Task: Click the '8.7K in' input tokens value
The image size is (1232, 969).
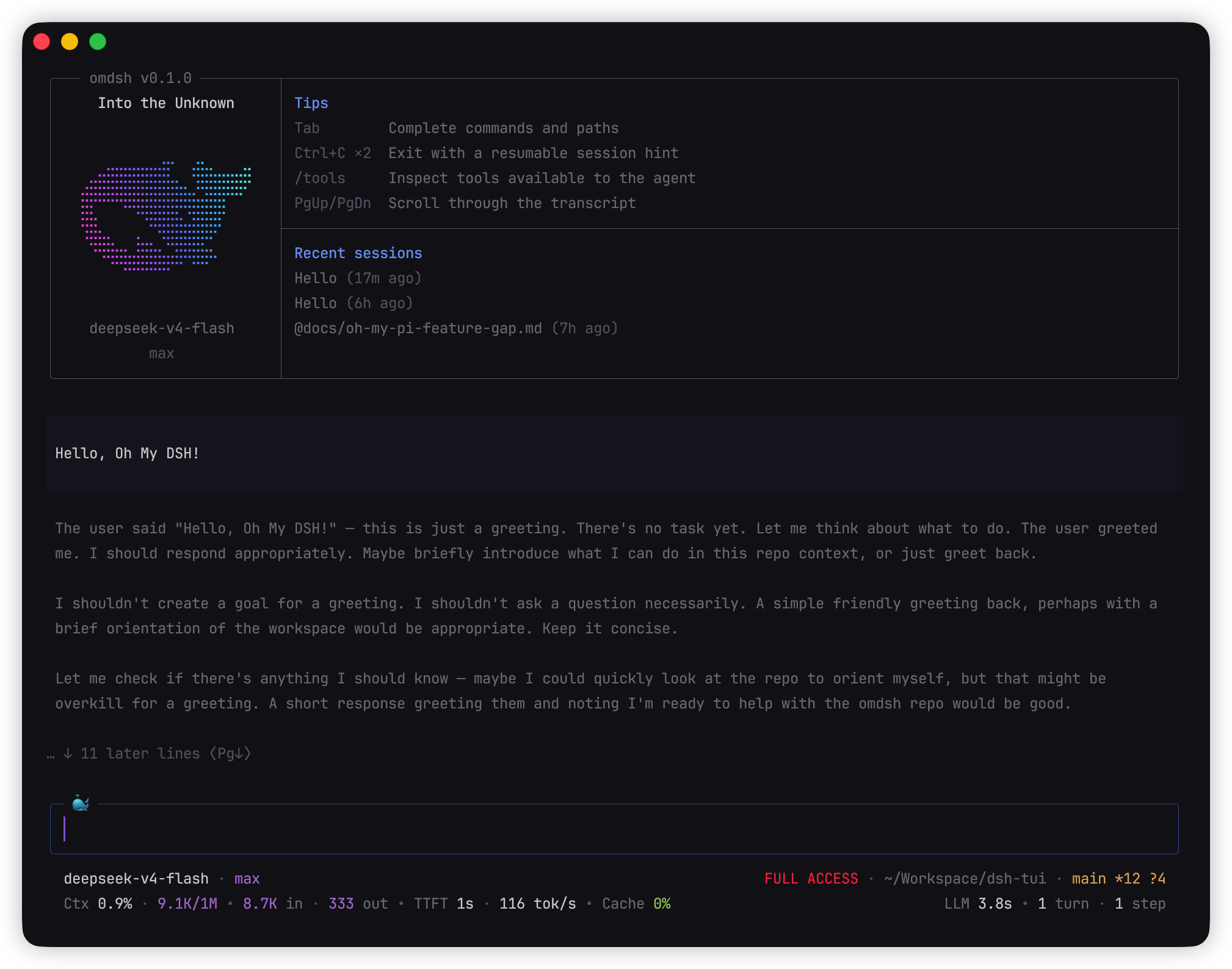Action: tap(273, 904)
